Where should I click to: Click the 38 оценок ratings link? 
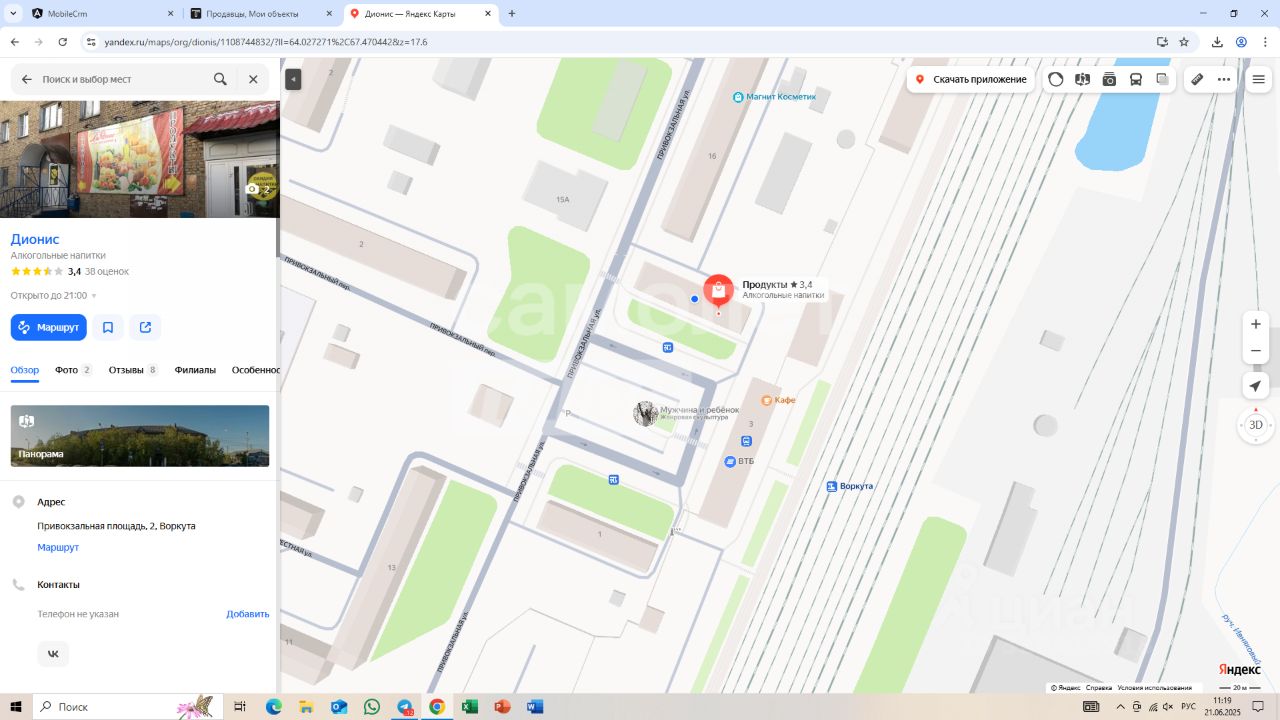(x=107, y=271)
